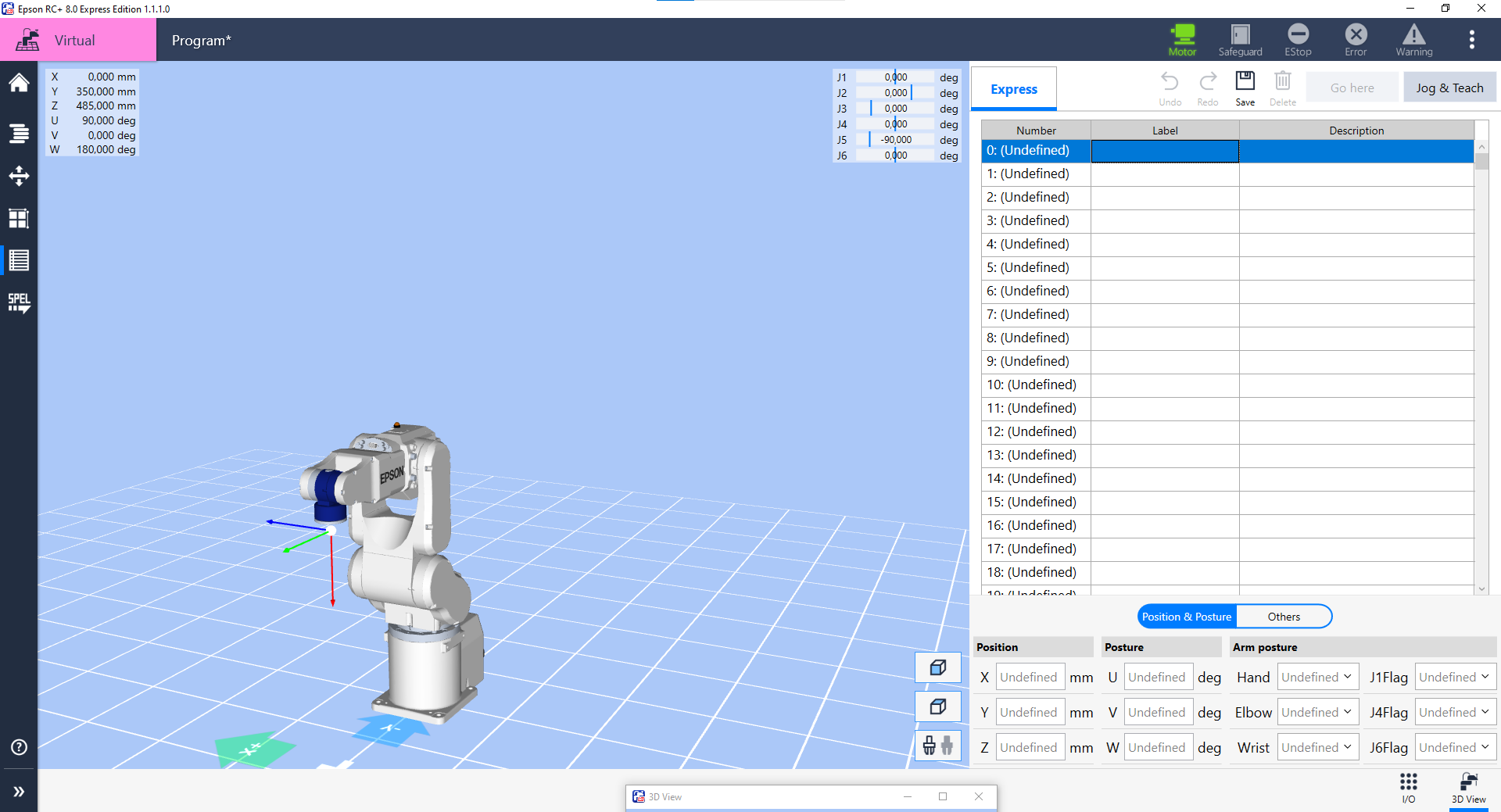Screen dimensions: 1501x812
Task: Click the X+ jog arrow in 3D view
Action: point(254,749)
